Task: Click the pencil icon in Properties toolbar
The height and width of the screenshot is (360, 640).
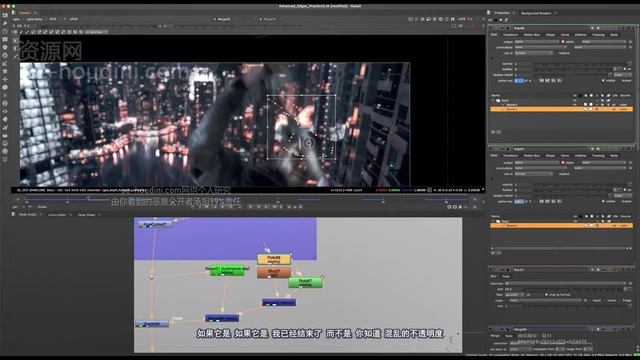Action: (507, 20)
